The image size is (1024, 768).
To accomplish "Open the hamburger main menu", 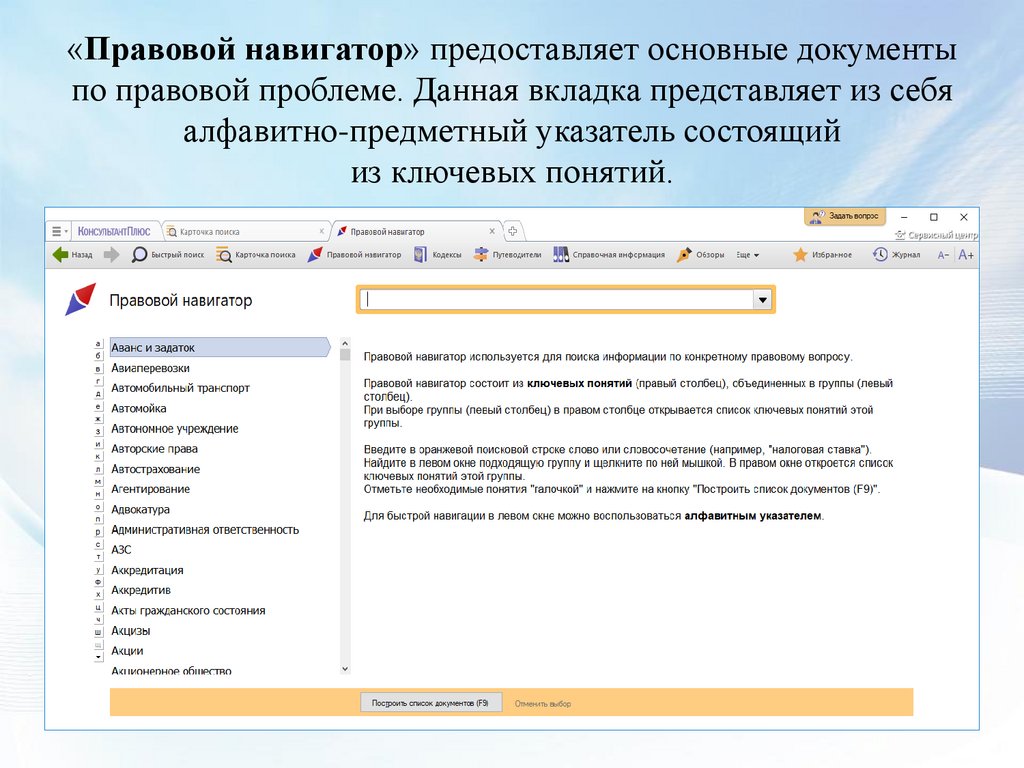I will coord(58,231).
